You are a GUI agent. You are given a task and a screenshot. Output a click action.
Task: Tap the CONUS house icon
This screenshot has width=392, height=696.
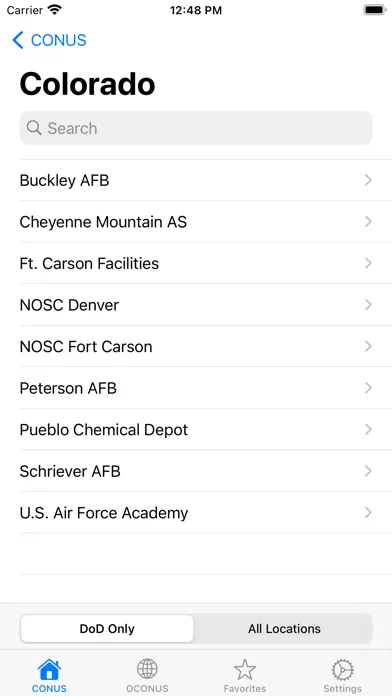click(49, 670)
